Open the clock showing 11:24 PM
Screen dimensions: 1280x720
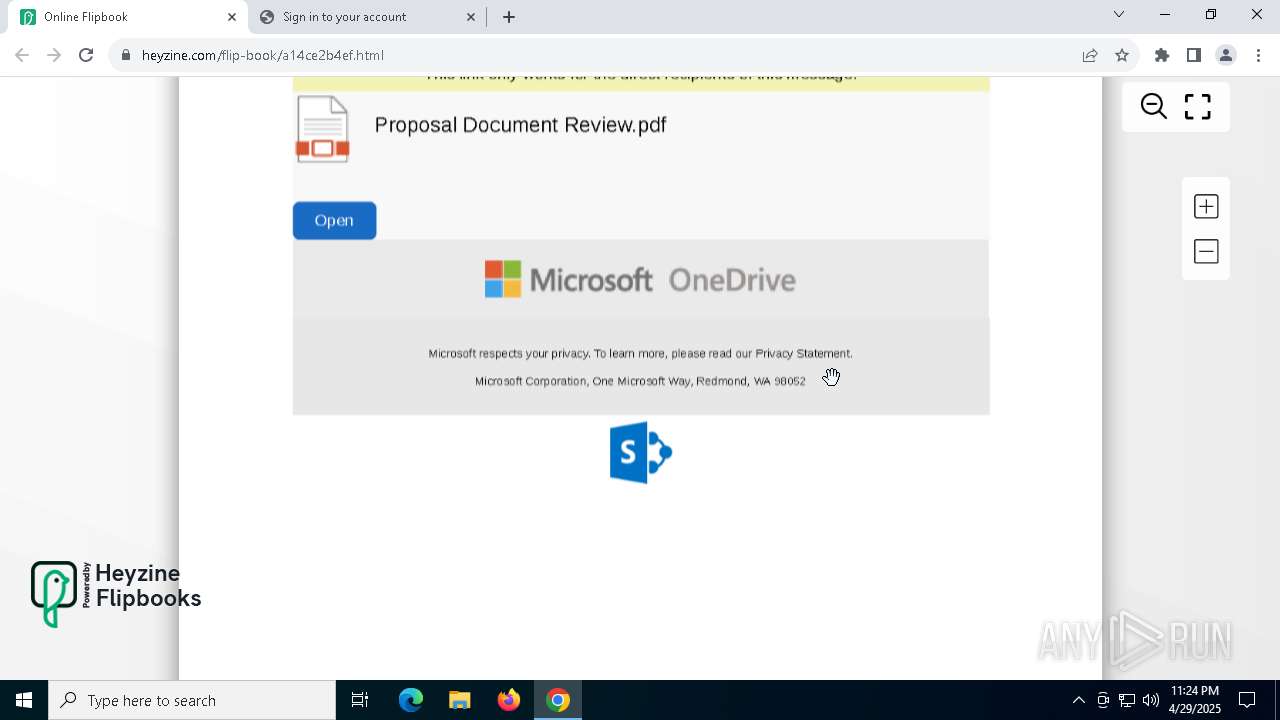pos(1195,700)
